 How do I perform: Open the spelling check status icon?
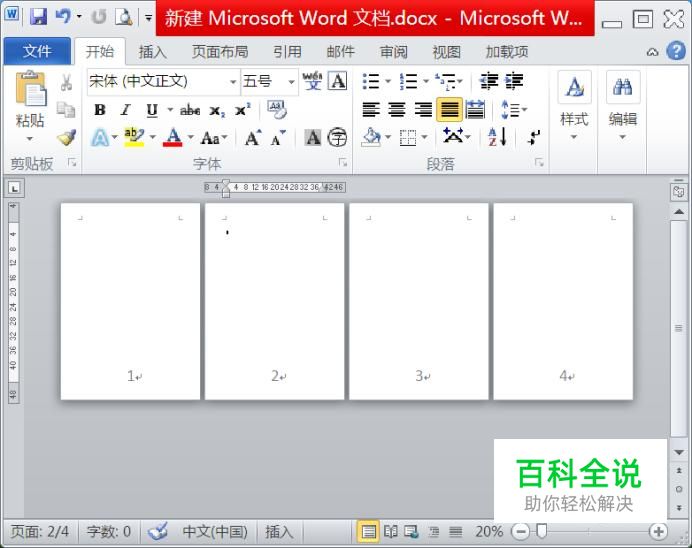click(x=158, y=531)
